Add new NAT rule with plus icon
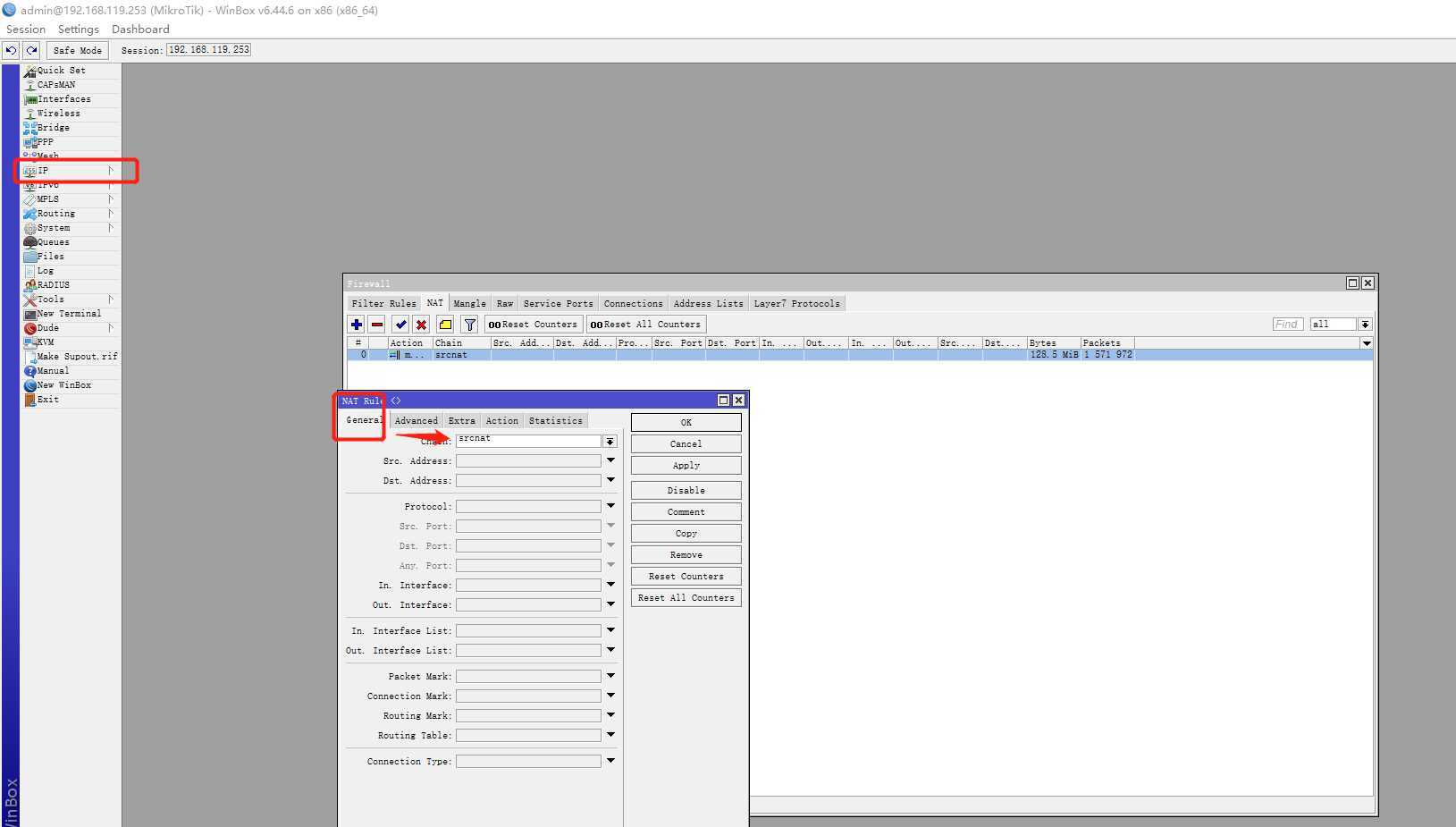This screenshot has height=827, width=1456. tap(357, 325)
